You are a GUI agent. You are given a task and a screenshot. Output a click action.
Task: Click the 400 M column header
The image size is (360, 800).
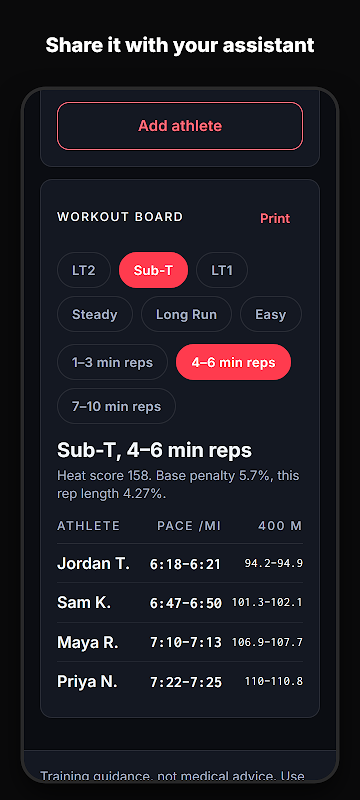pos(280,526)
